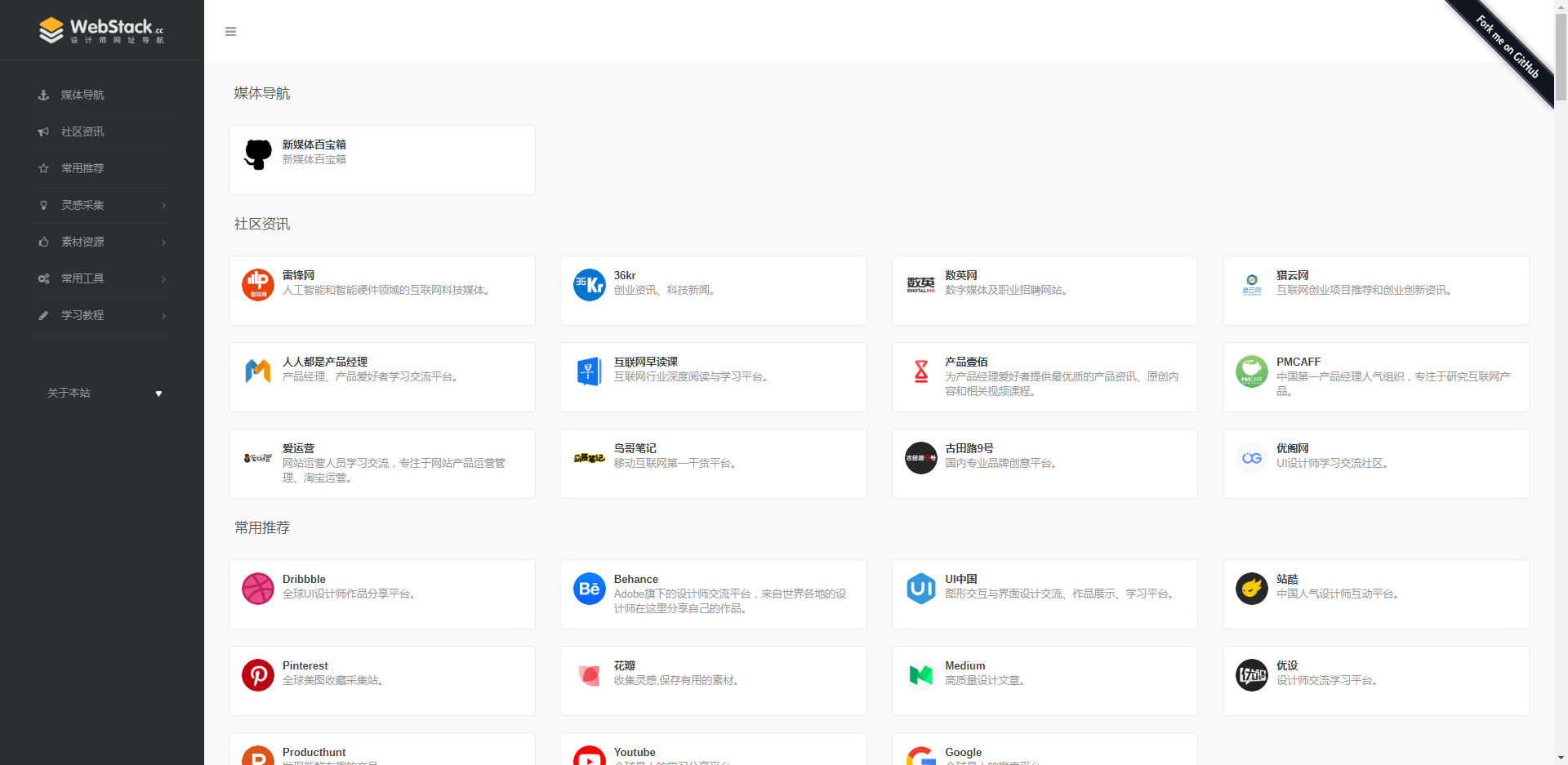The image size is (1568, 765).
Task: Open the Fork me on GitHub ribbon
Action: (x=1507, y=47)
